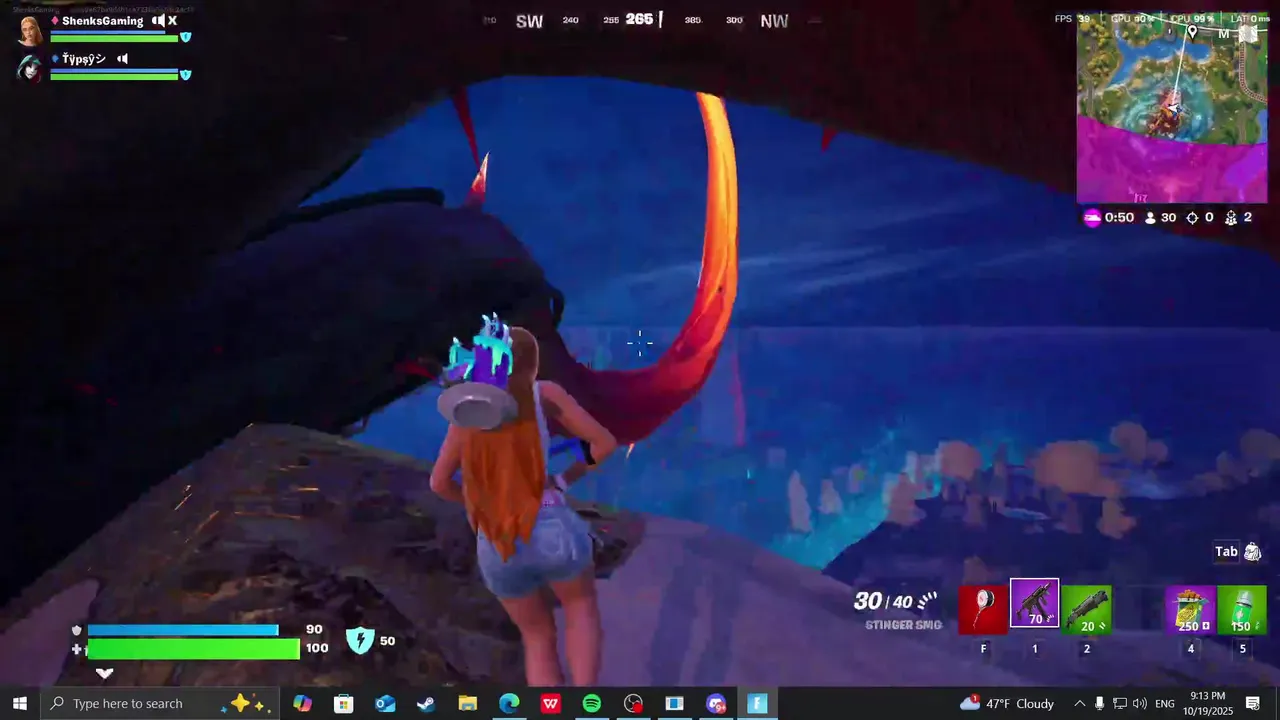Click the blue shield bar showing 90
The height and width of the screenshot is (720, 1280).
coord(183,630)
